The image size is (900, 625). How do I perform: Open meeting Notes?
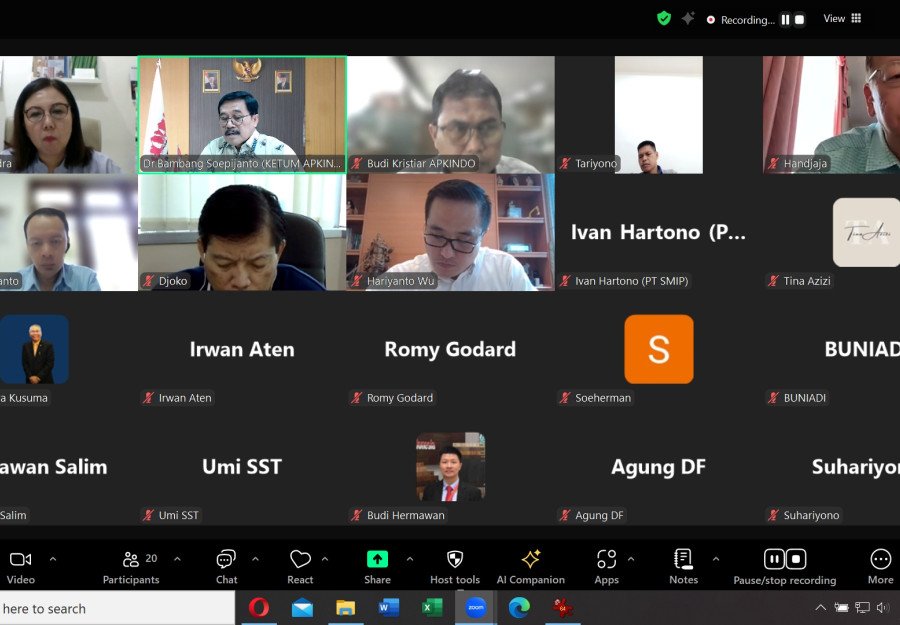(683, 568)
